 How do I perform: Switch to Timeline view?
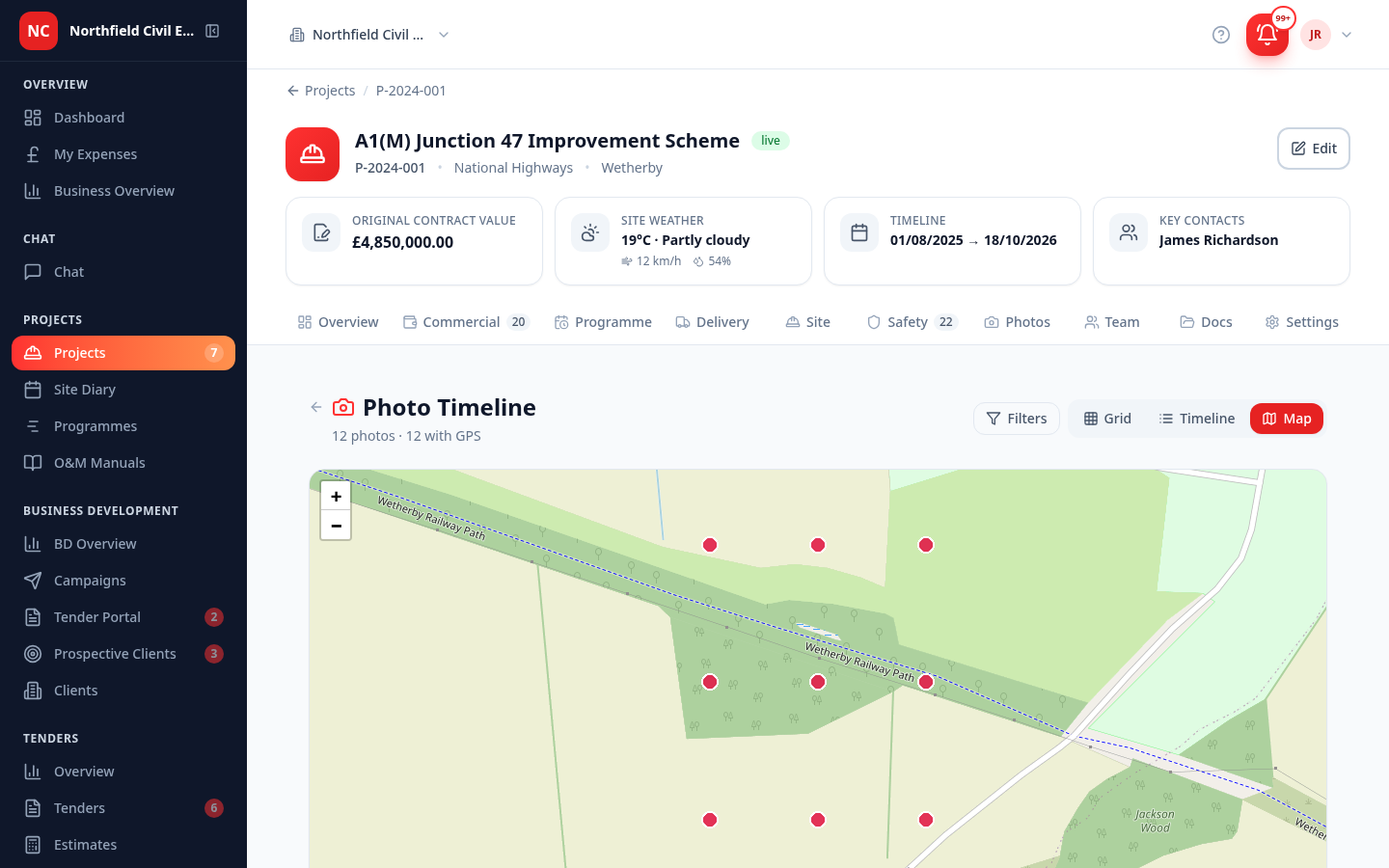tap(1196, 419)
